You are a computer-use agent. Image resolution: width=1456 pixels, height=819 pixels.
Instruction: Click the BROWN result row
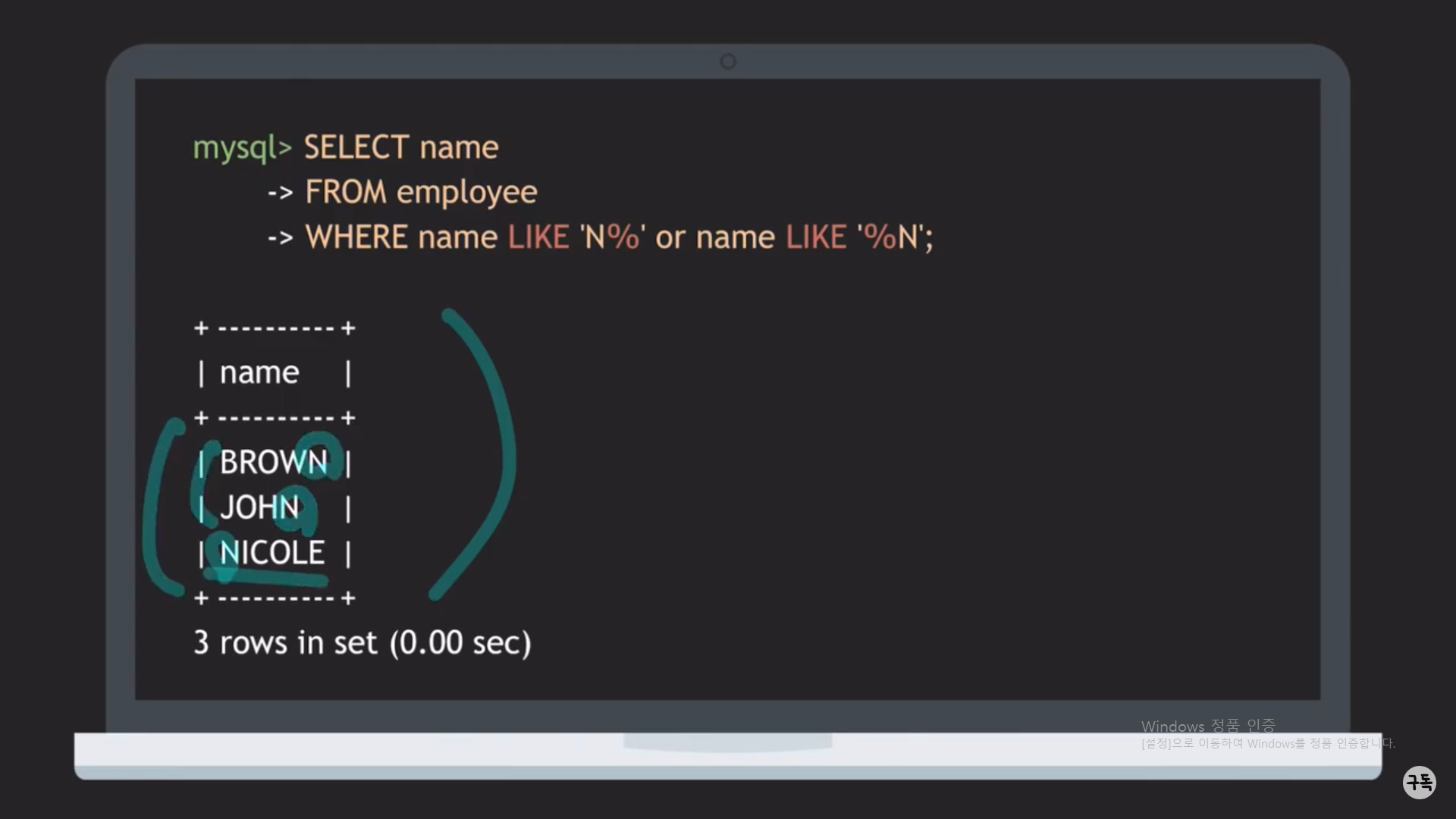pyautogui.click(x=273, y=463)
